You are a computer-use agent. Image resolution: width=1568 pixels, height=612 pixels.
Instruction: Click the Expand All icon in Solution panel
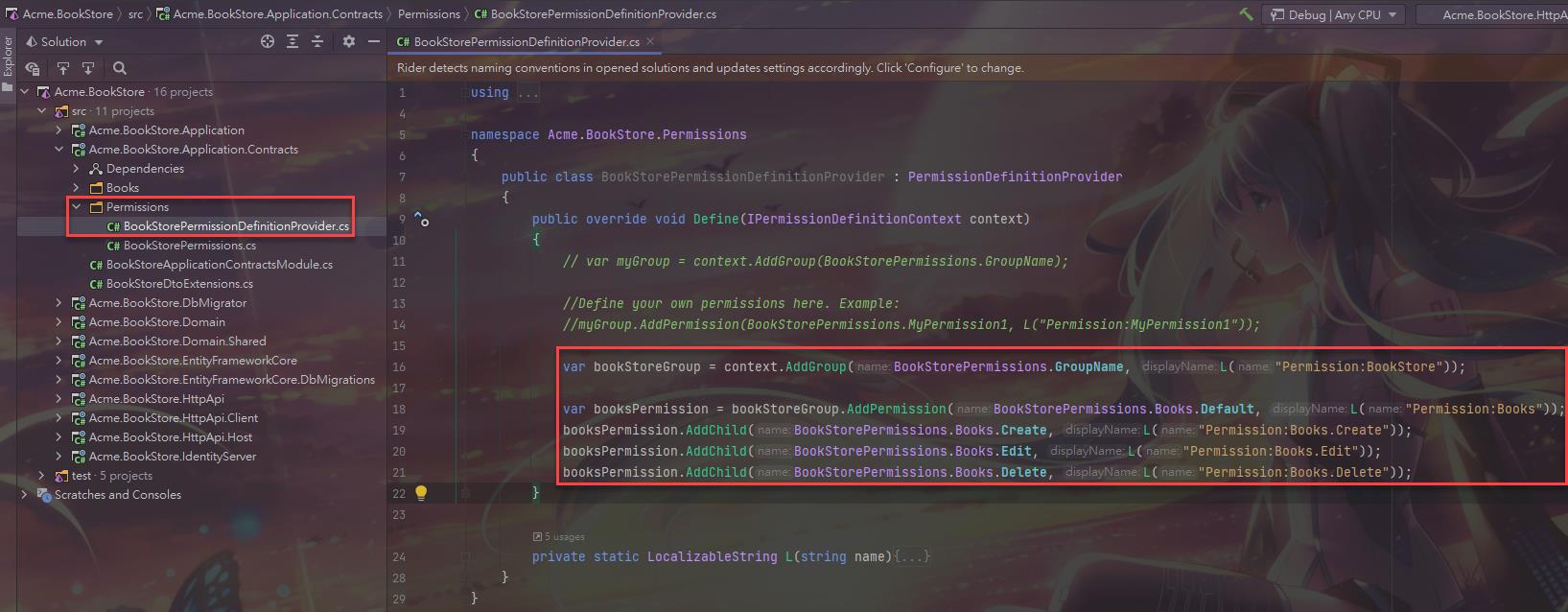pos(293,41)
